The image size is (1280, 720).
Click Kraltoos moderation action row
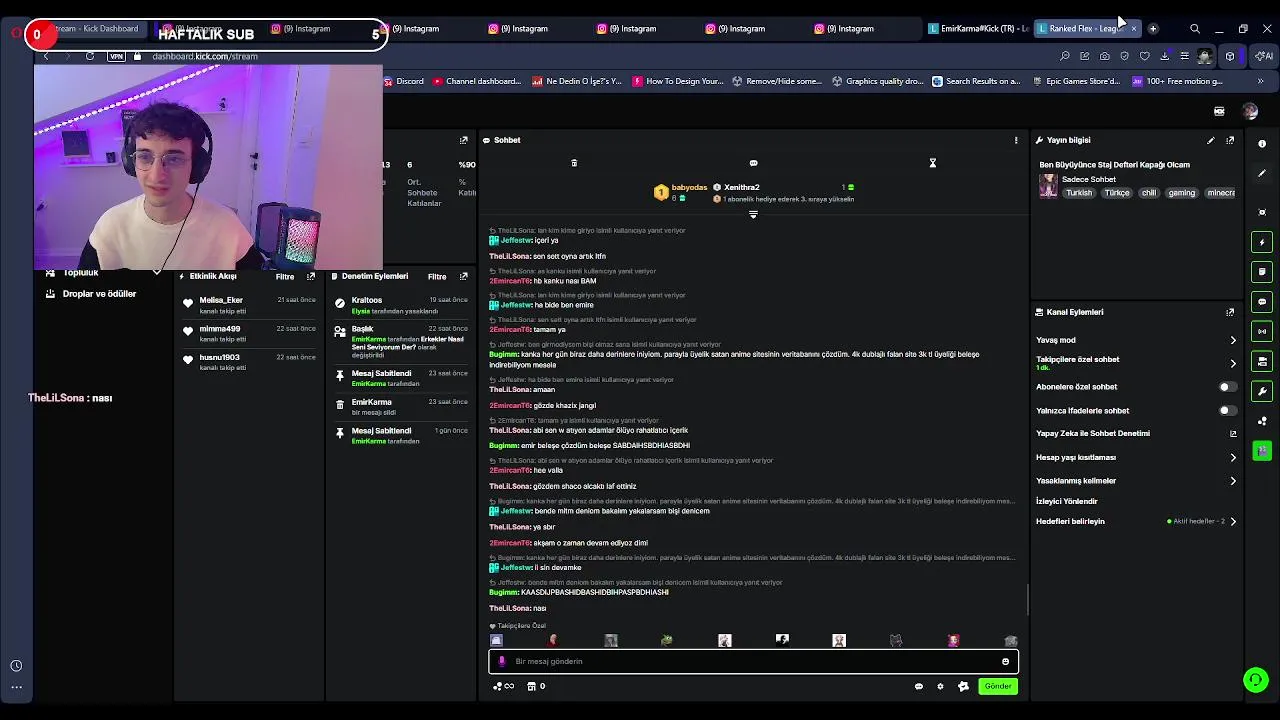tap(400, 305)
